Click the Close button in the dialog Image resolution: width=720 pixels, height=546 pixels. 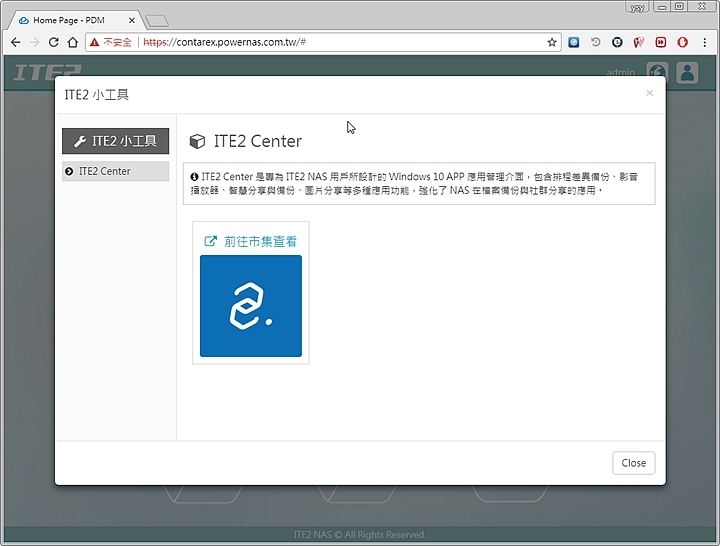(x=634, y=463)
